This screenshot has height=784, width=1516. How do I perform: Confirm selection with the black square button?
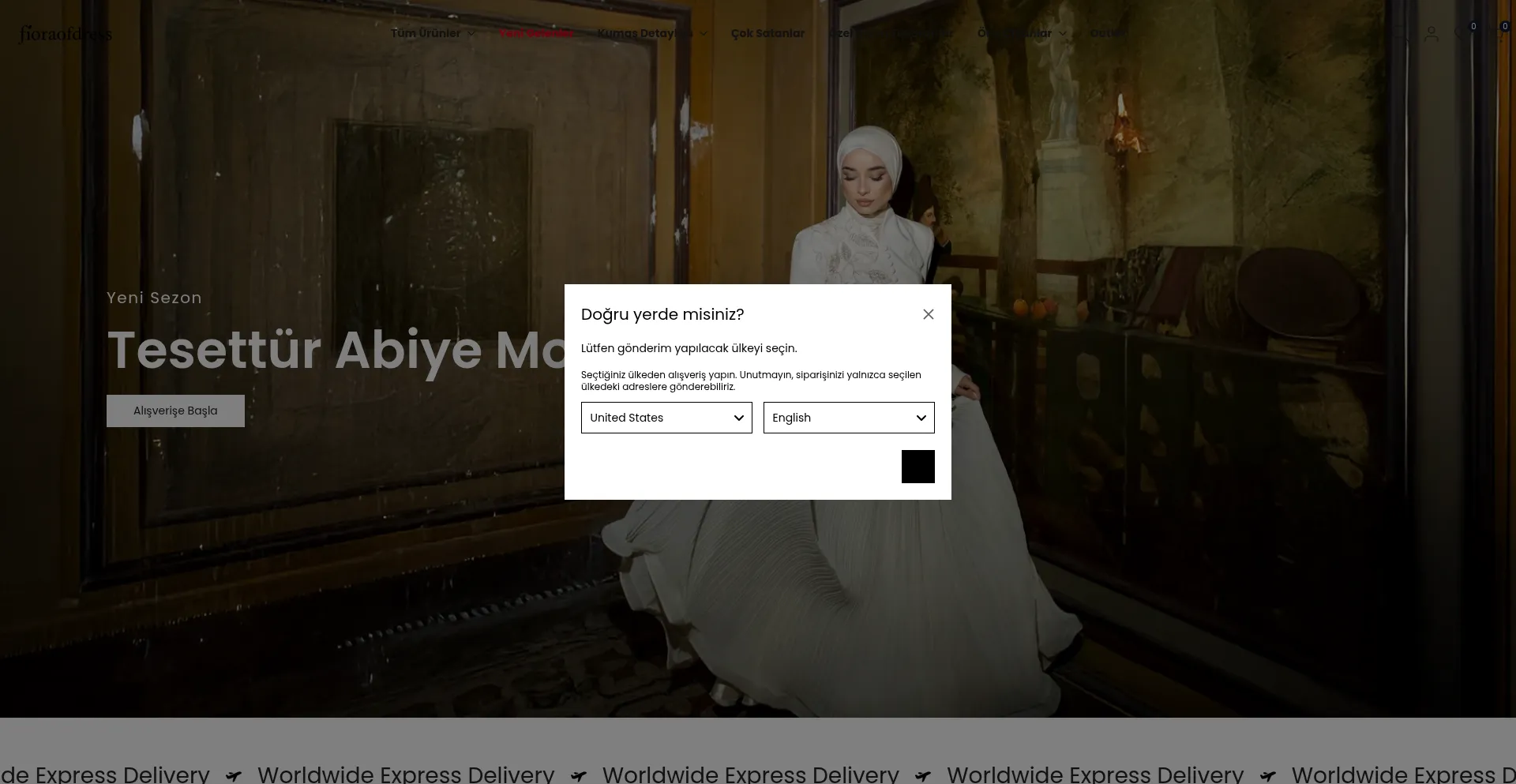[x=918, y=467]
